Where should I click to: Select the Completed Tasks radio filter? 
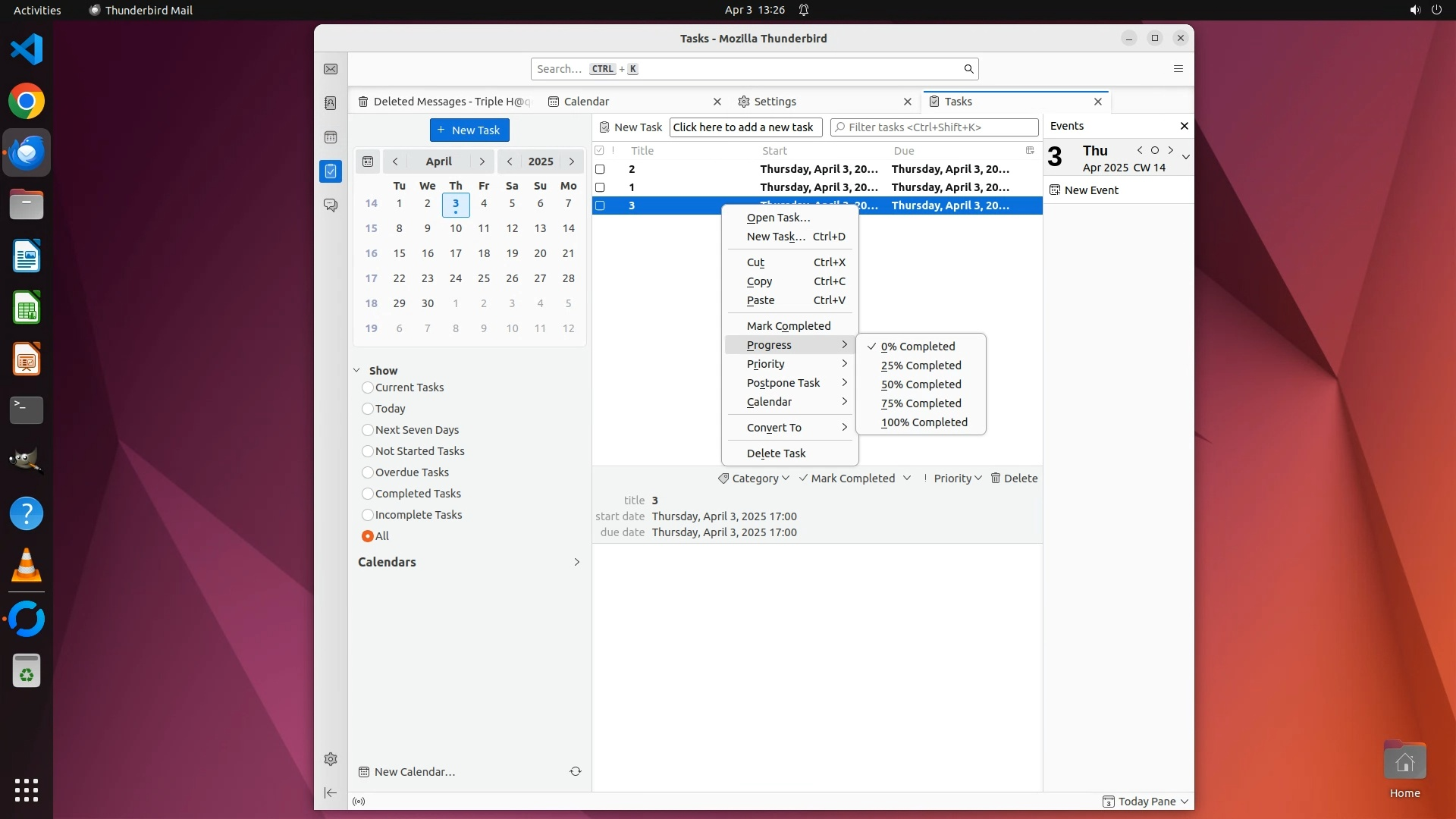click(x=368, y=494)
